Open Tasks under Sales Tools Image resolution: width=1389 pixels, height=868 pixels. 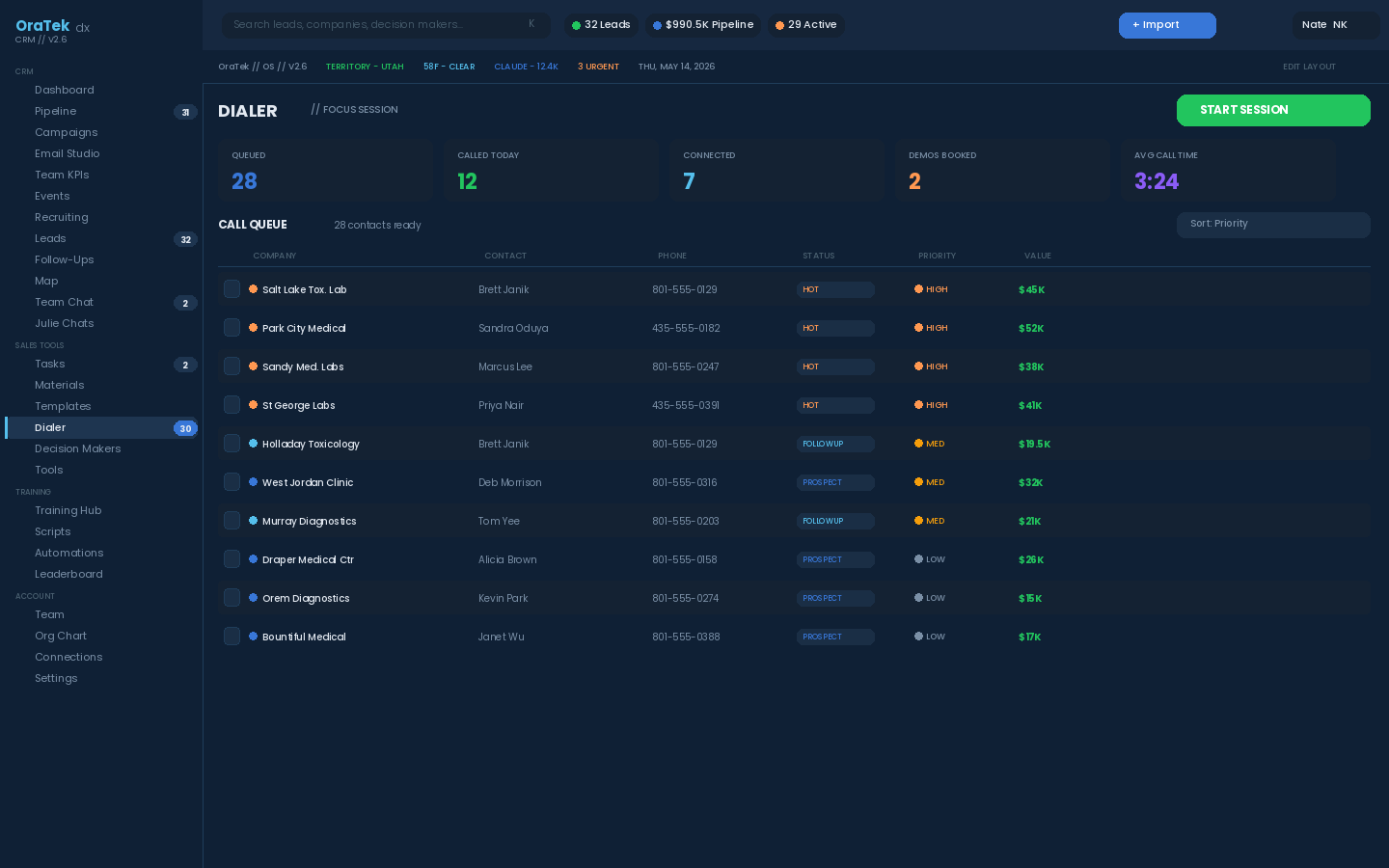(50, 364)
